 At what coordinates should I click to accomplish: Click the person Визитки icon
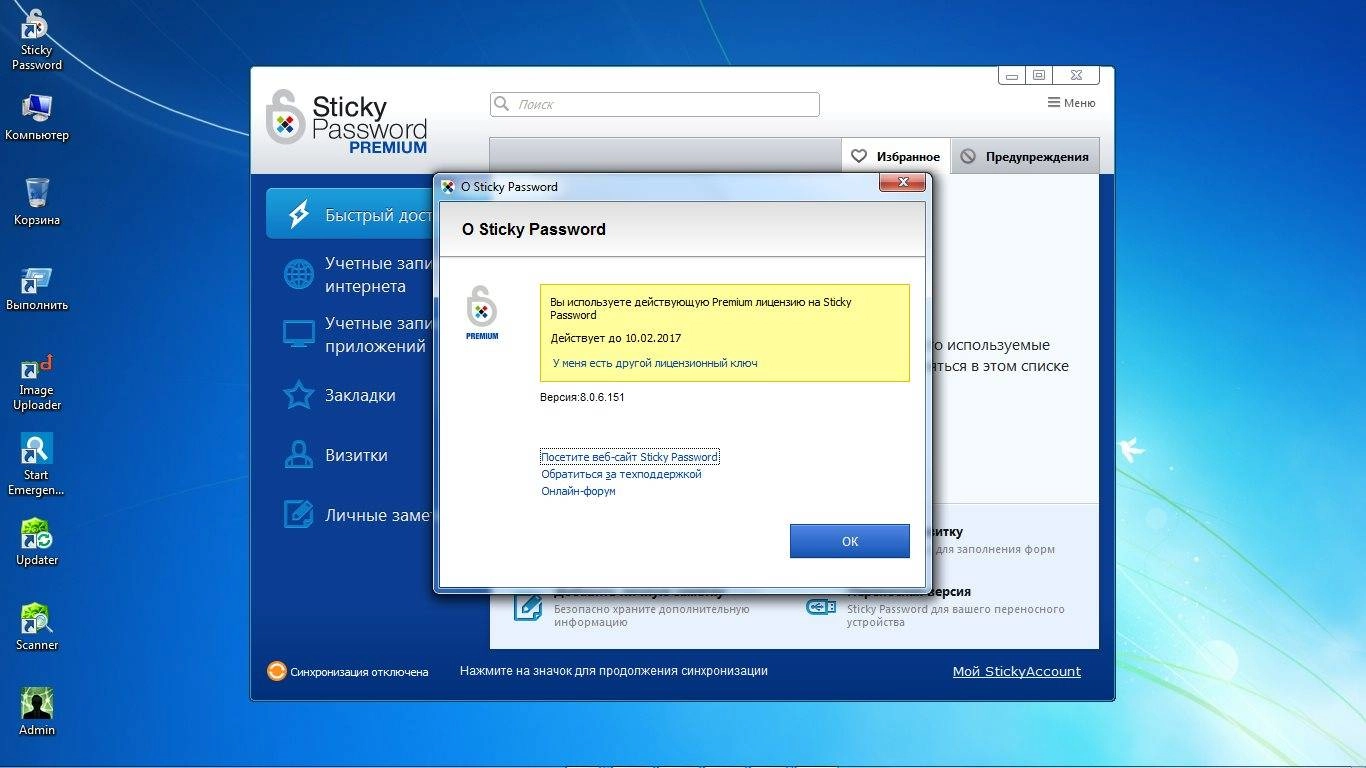click(299, 455)
